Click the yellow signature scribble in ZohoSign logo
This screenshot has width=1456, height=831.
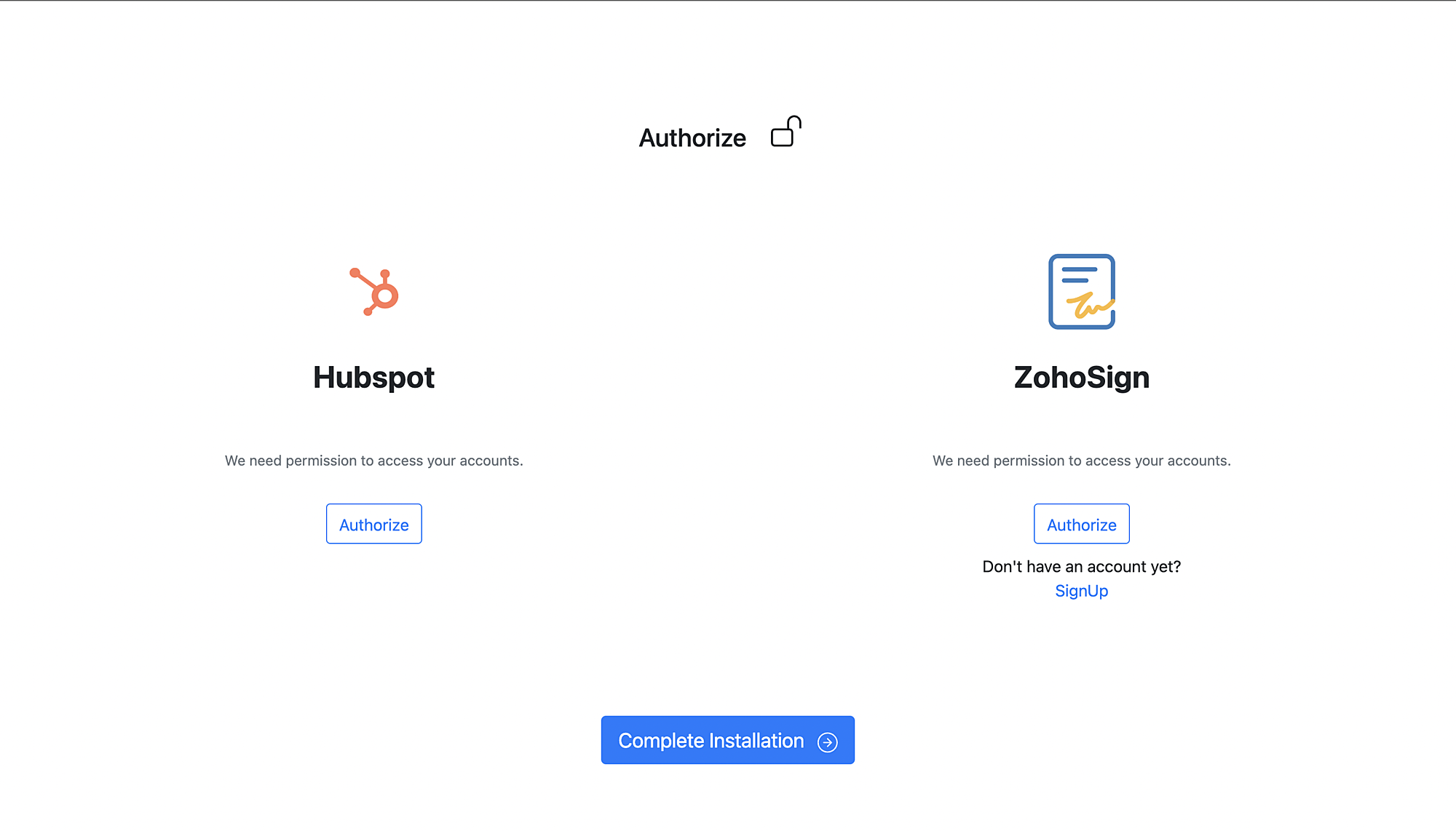[1090, 306]
